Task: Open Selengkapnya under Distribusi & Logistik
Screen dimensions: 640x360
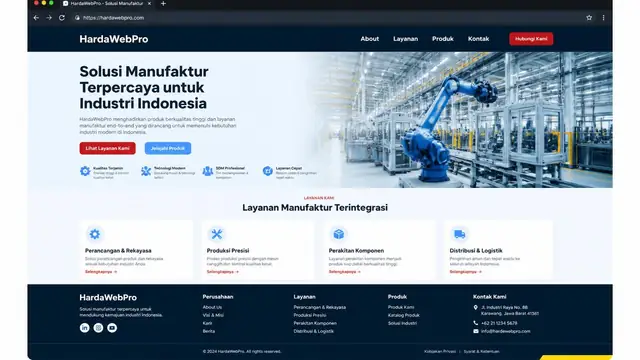Action: pyautogui.click(x=466, y=272)
